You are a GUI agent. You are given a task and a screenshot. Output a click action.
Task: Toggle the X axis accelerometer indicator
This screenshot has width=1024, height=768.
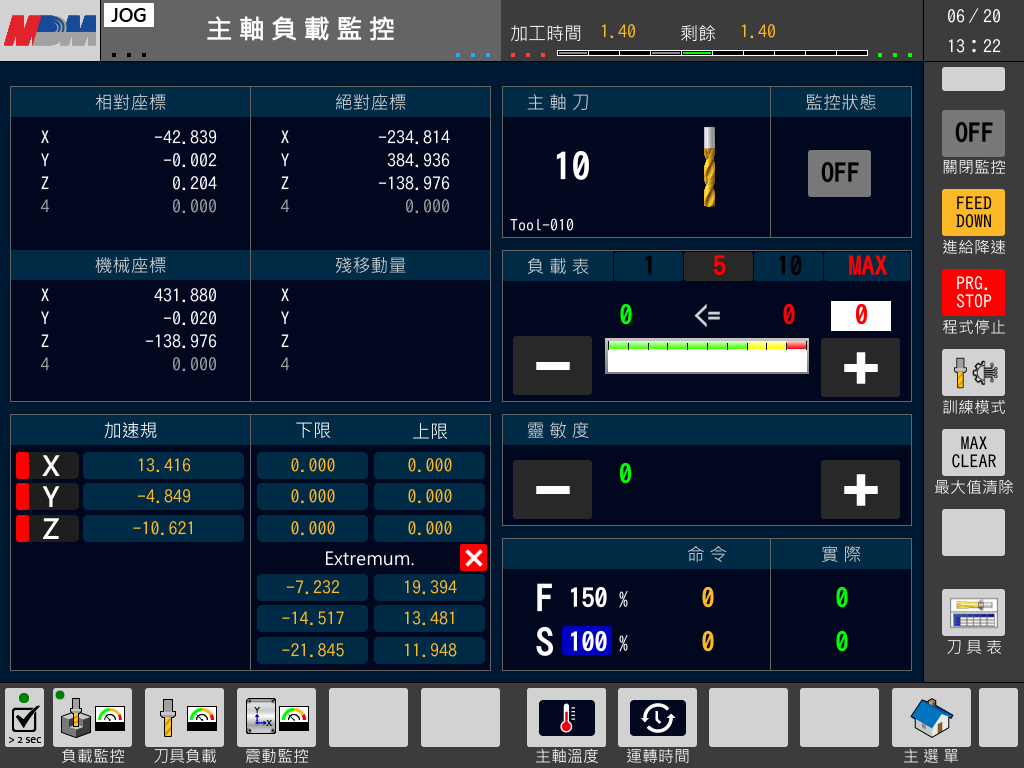click(46, 466)
